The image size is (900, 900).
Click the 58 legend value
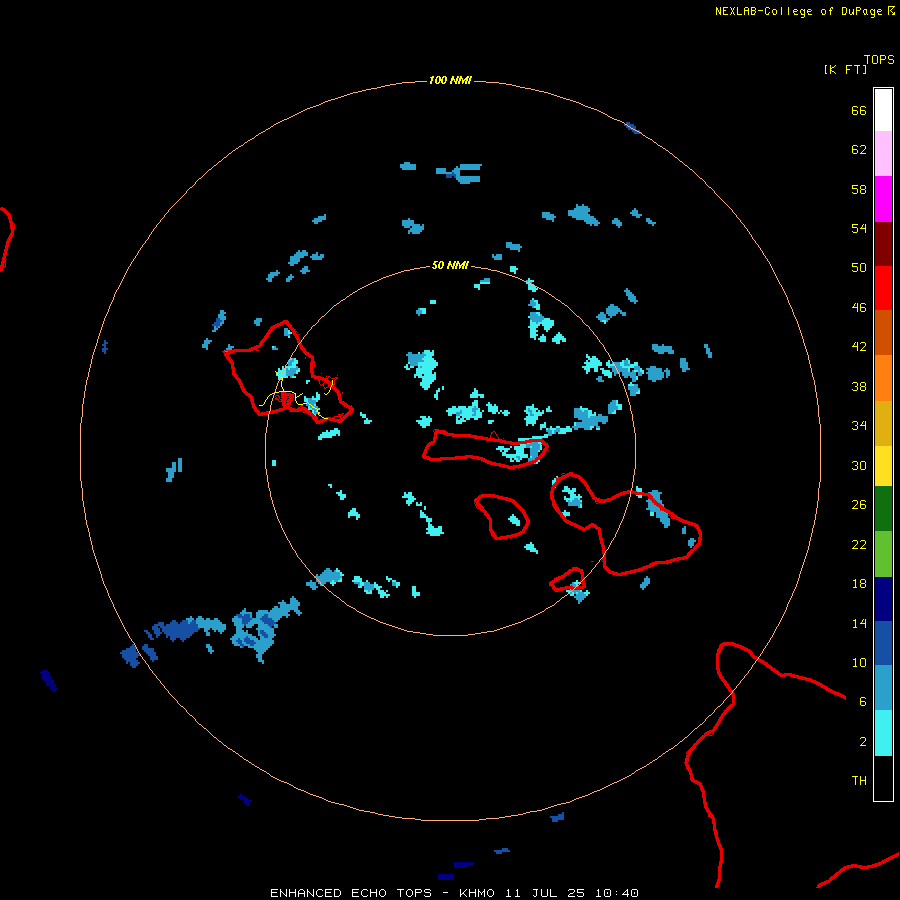click(x=859, y=189)
